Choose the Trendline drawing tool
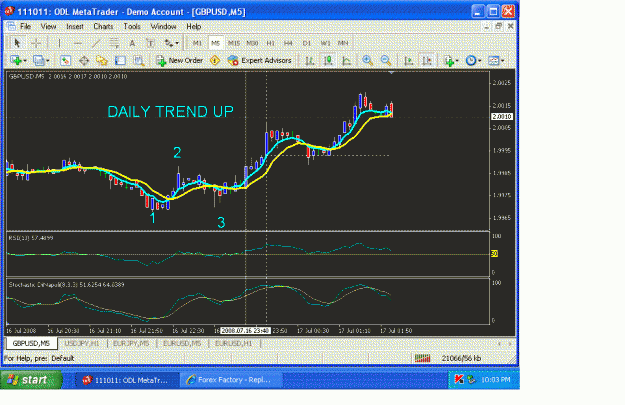 [x=96, y=43]
